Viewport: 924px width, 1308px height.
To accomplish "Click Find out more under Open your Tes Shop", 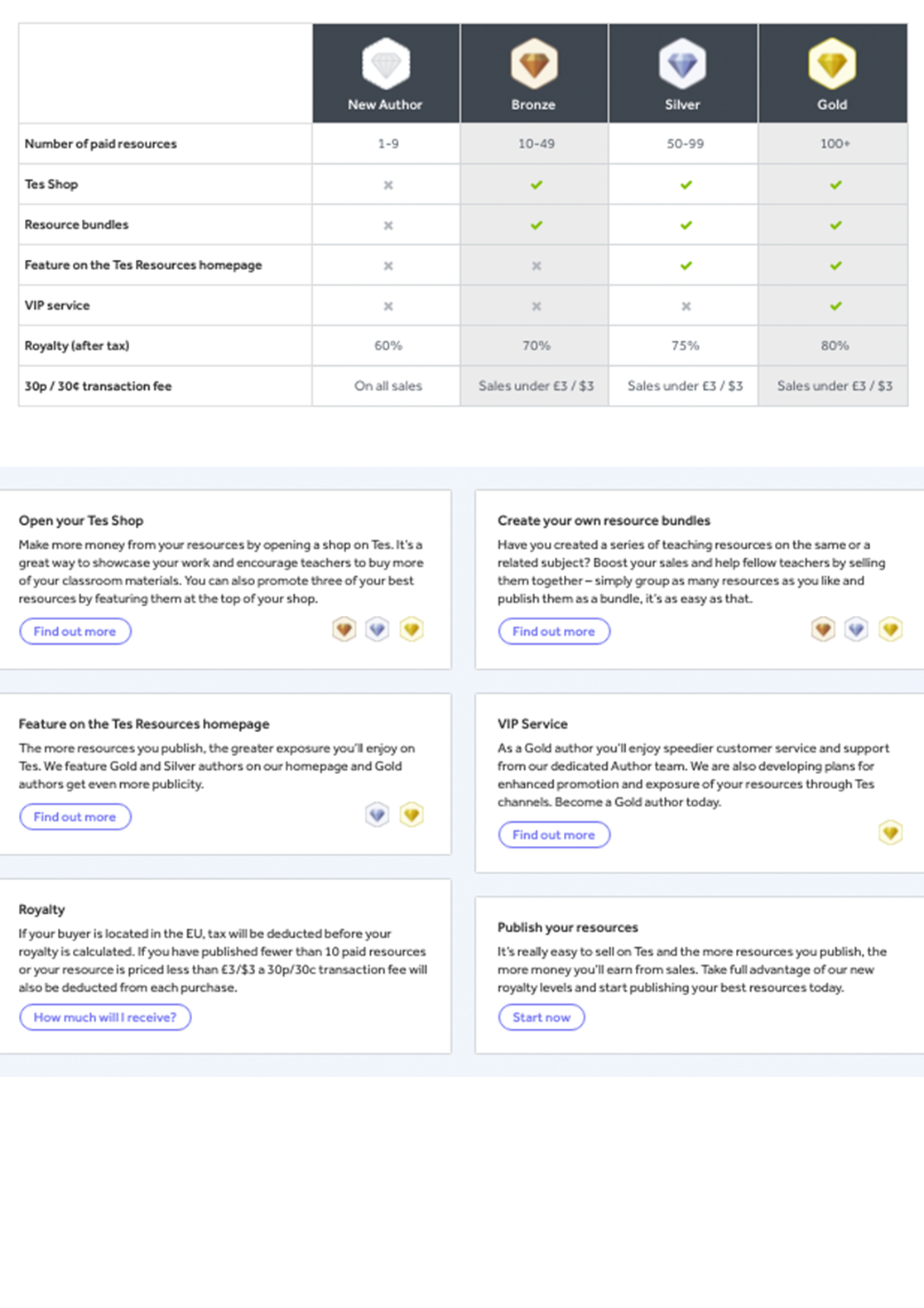I will 75,632.
